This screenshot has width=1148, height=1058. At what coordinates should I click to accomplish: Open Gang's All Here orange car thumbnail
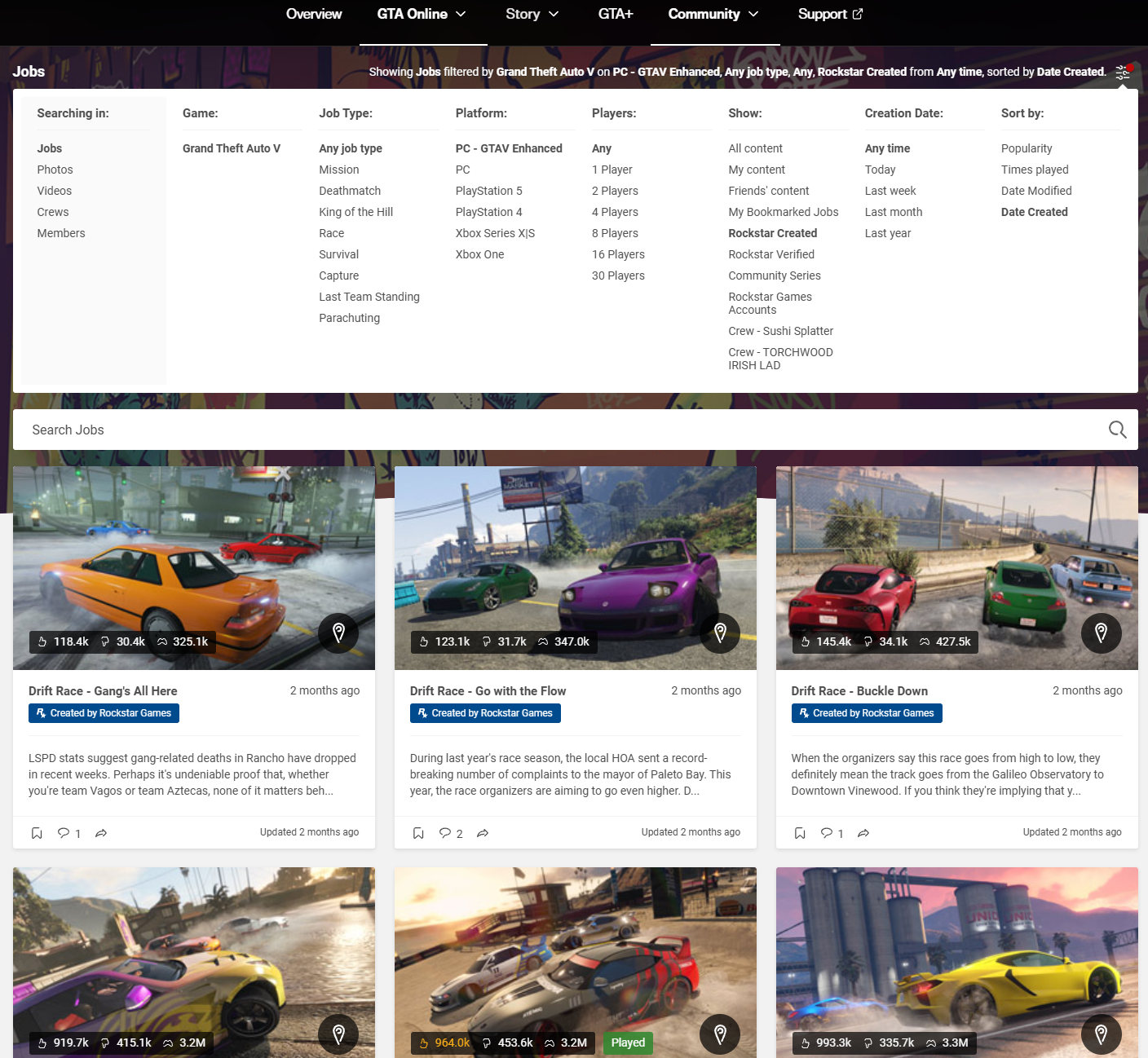pos(194,568)
